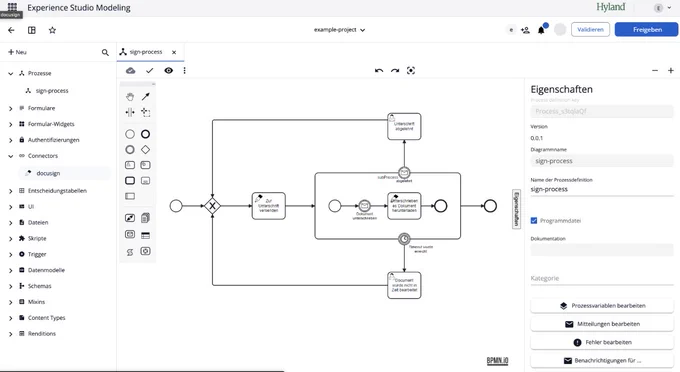Click Fehler bearbeiten button
The image size is (680, 372).
pos(602,342)
